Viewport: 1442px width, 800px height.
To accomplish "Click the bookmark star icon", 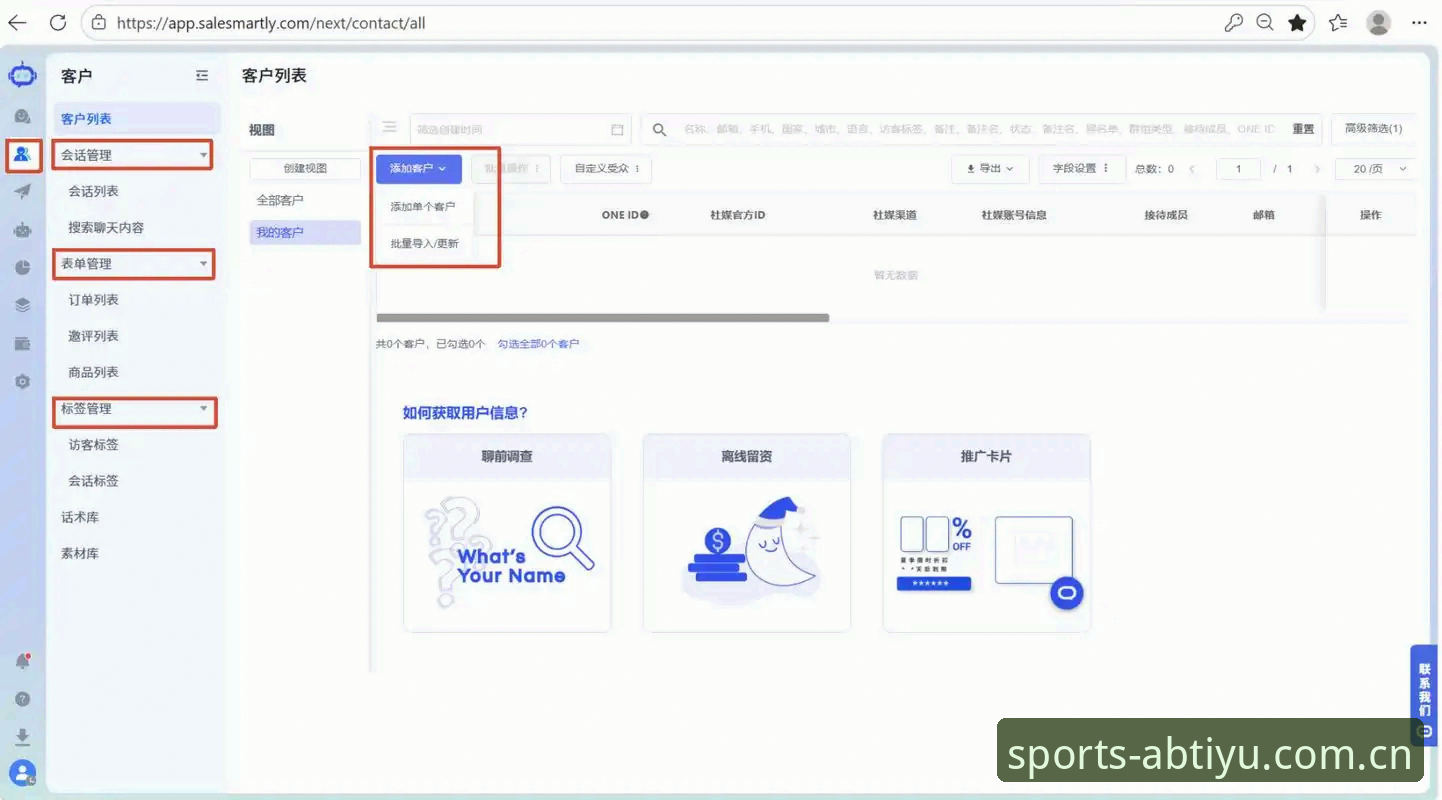I will pos(1297,22).
